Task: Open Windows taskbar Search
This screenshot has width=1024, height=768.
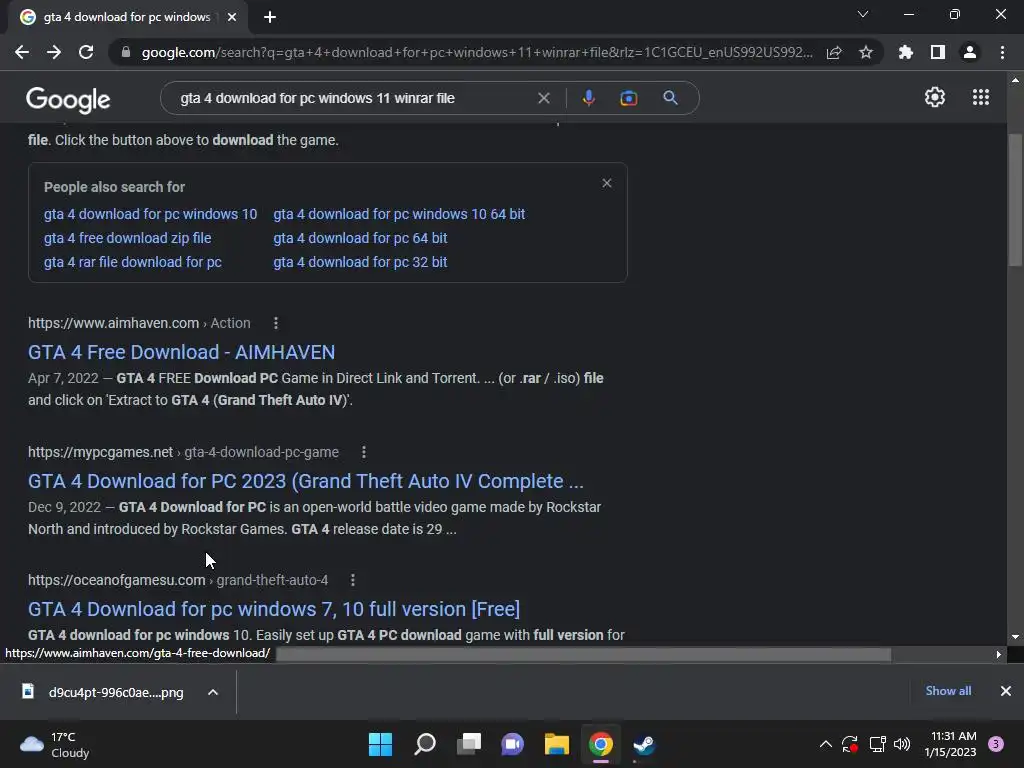Action: click(424, 744)
